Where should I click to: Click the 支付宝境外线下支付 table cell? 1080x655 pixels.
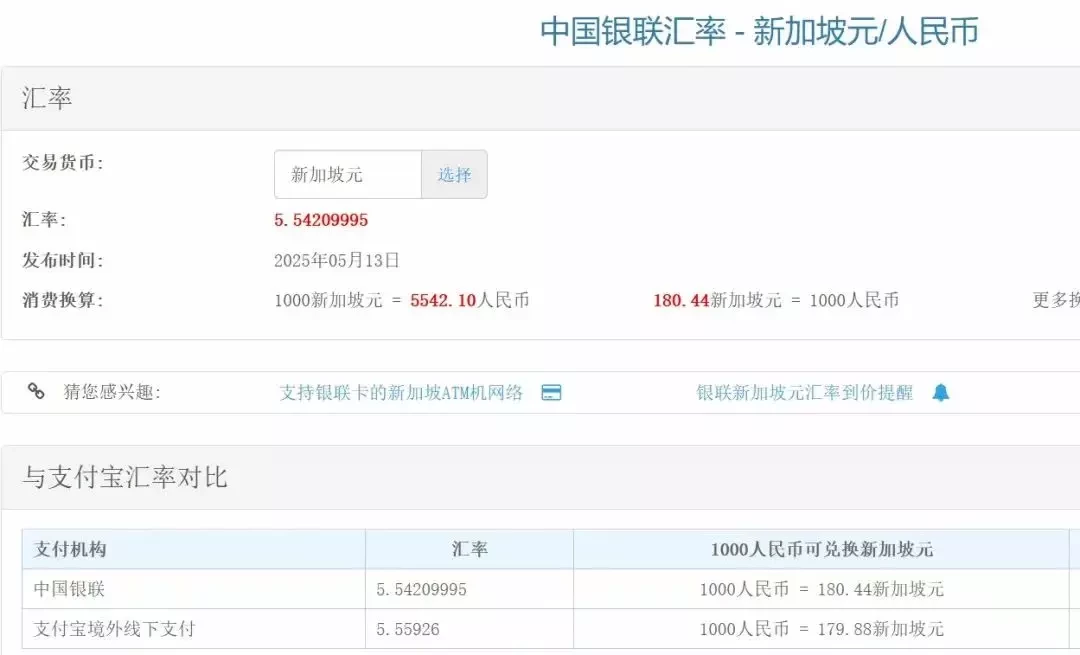(194, 629)
